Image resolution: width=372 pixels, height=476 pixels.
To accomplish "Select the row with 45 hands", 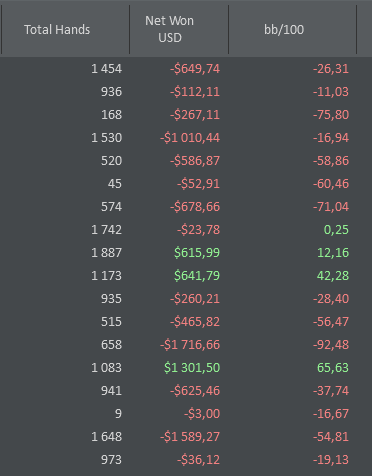I will click(x=186, y=184).
